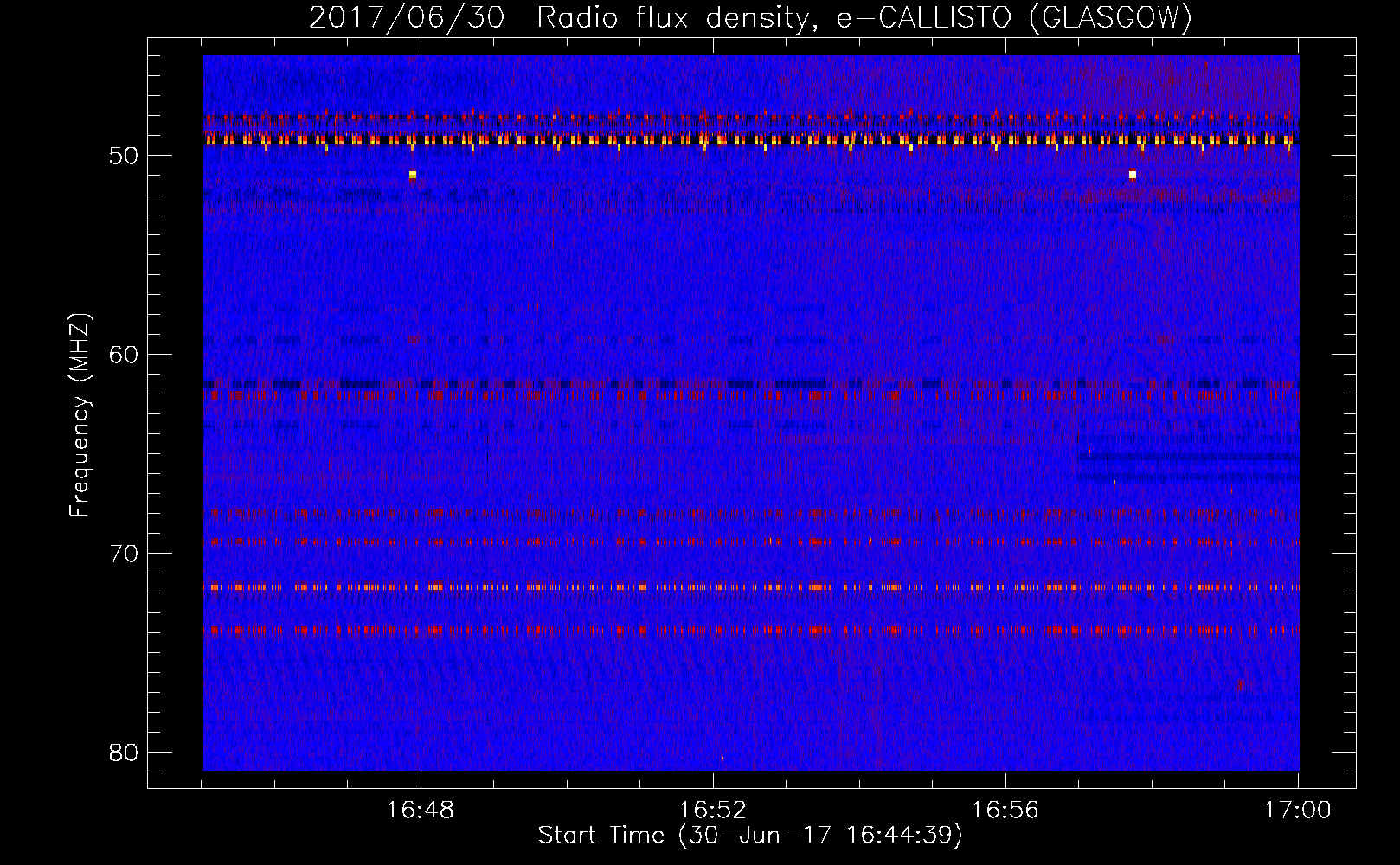Click the 17:00 time tick label
The height and width of the screenshot is (865, 1400).
click(1298, 811)
